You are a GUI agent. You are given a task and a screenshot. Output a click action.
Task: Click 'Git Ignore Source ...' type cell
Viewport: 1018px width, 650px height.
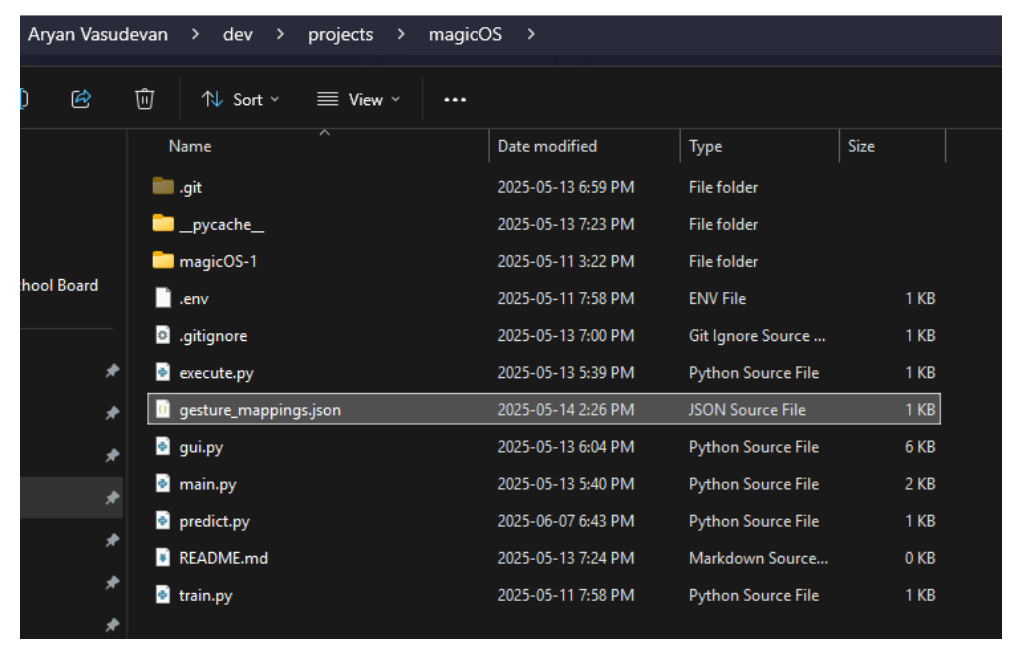(x=757, y=336)
